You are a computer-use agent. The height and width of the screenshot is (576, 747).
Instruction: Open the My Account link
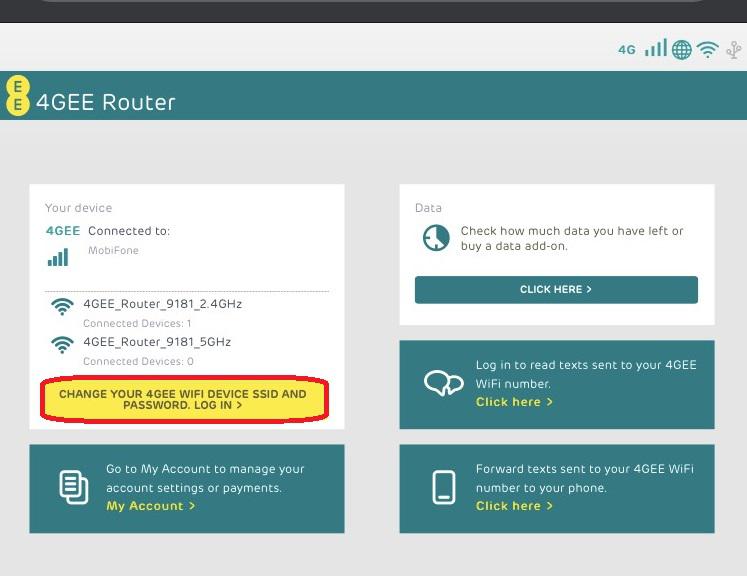(x=151, y=506)
